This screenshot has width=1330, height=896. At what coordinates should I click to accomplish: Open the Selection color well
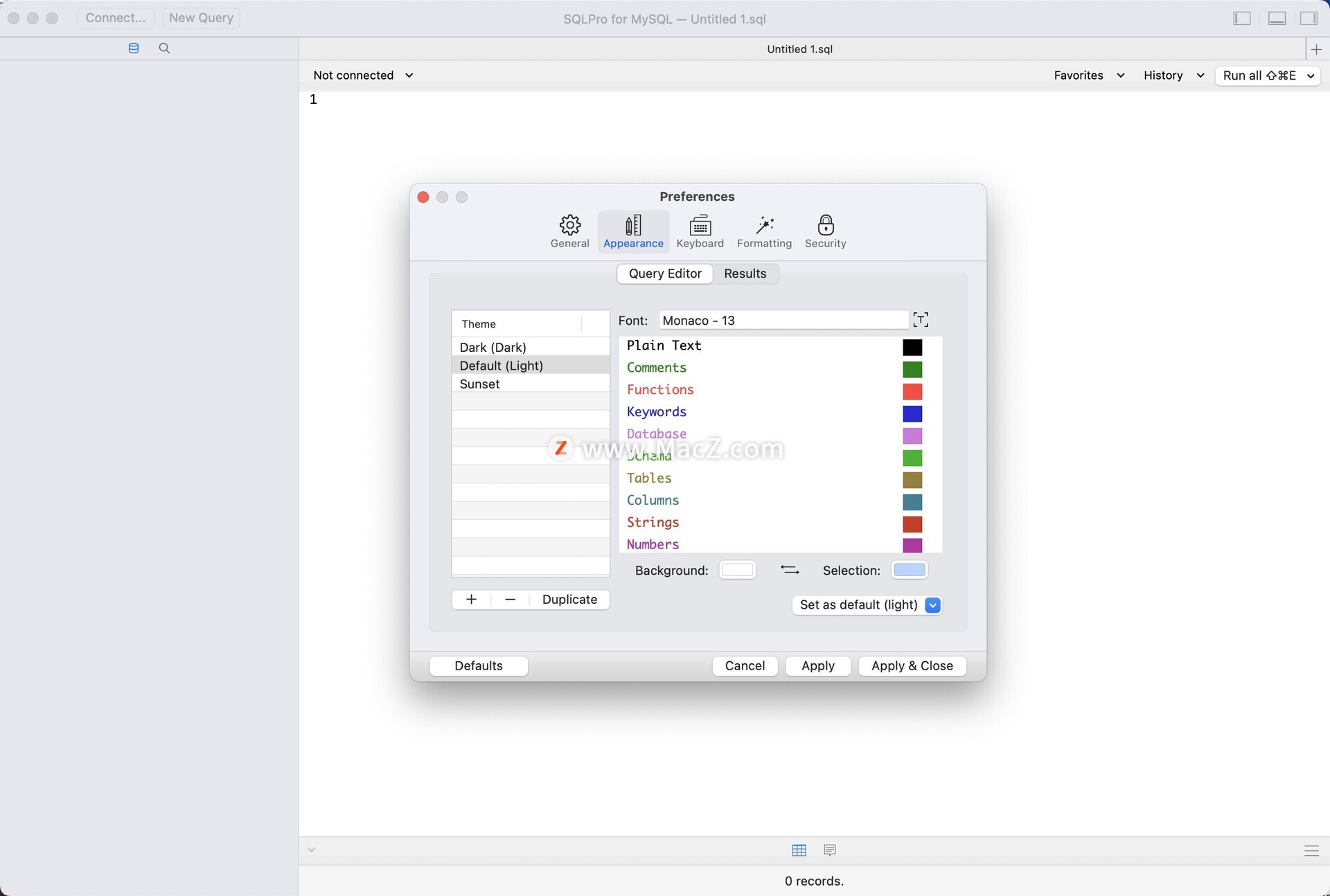(x=910, y=570)
